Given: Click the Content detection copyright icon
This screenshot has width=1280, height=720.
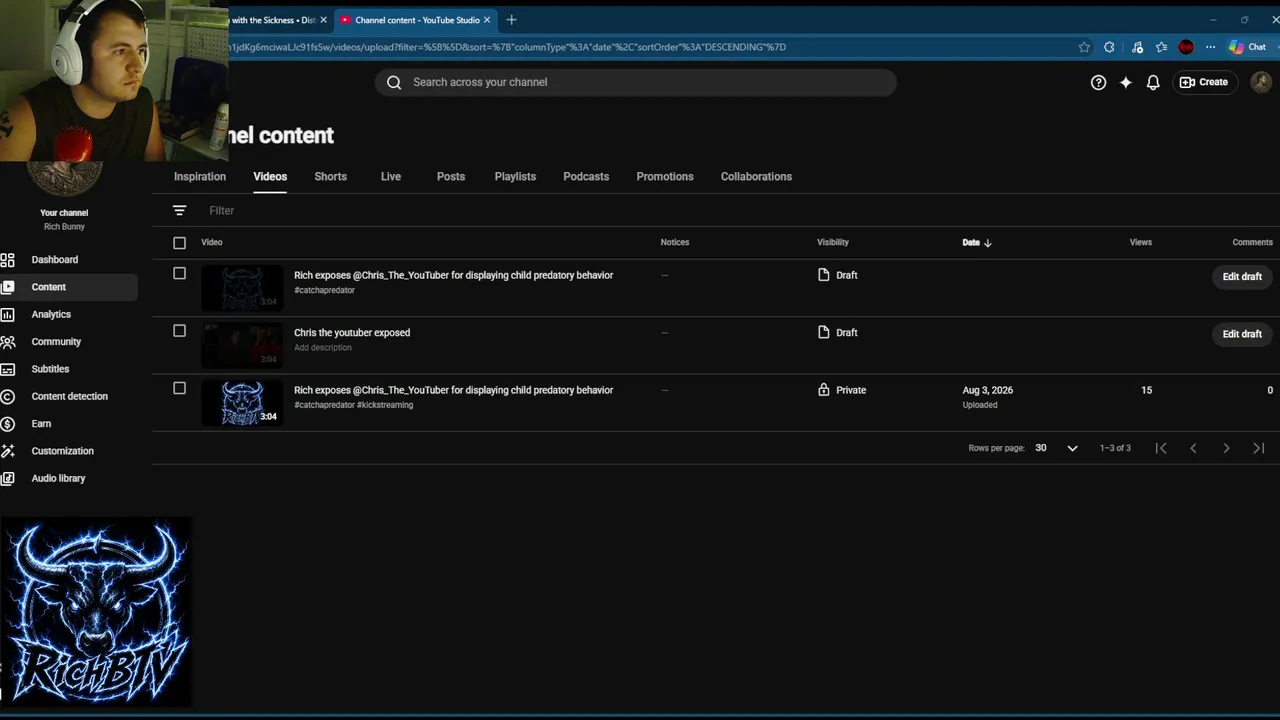Looking at the screenshot, I should click(7, 396).
